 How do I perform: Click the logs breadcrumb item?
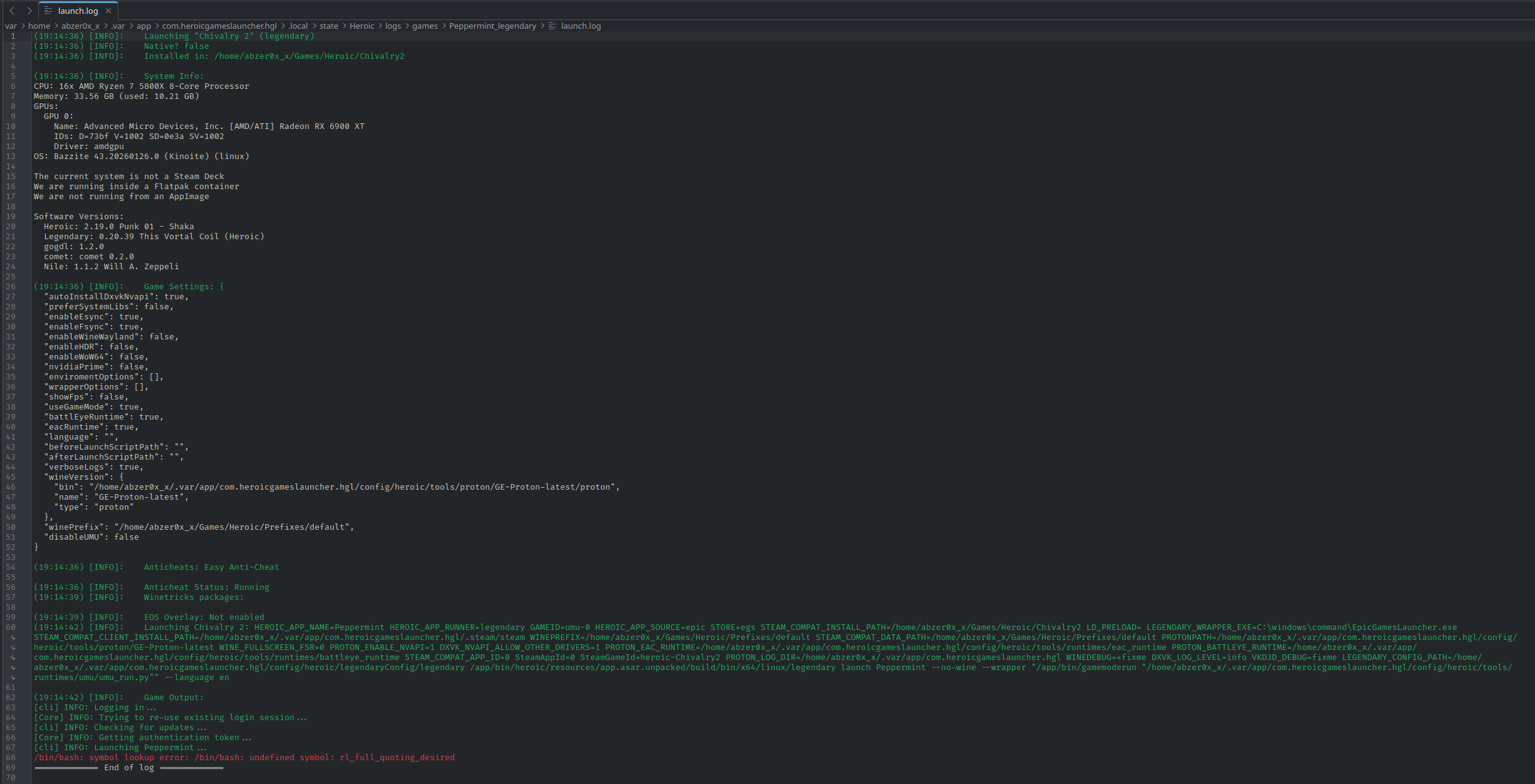tap(393, 26)
